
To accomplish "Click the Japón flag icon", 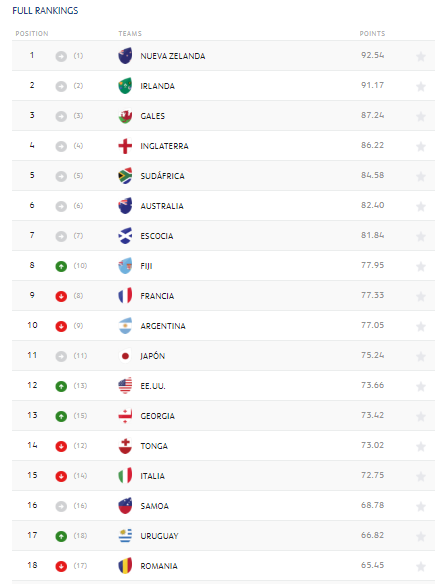I will tap(125, 356).
